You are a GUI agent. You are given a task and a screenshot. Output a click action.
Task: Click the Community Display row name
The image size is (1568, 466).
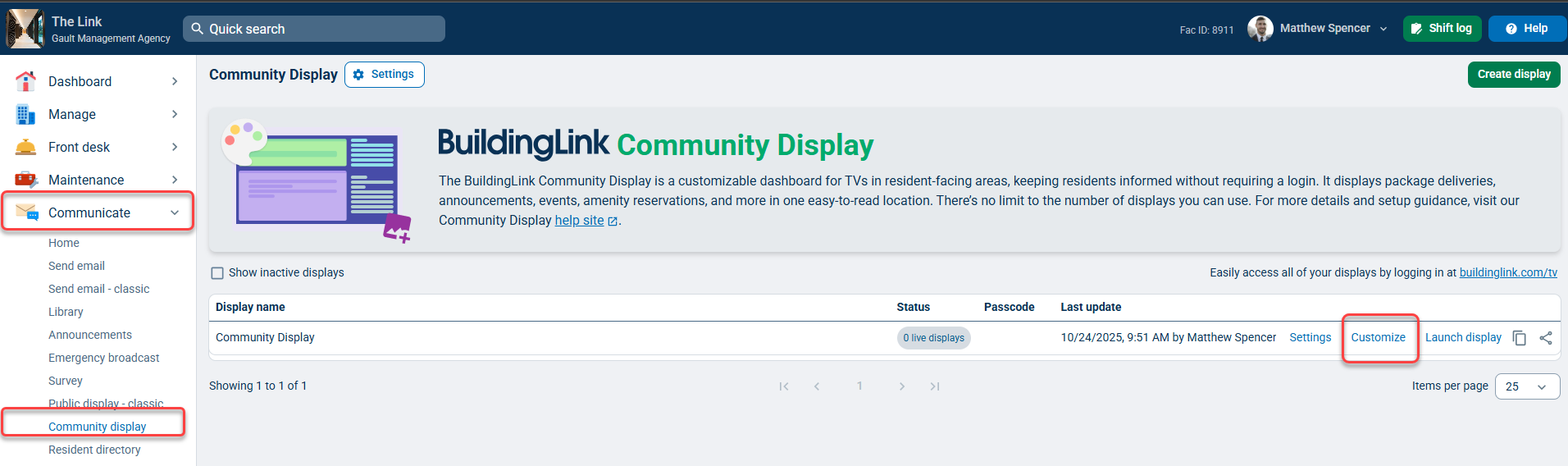(265, 337)
